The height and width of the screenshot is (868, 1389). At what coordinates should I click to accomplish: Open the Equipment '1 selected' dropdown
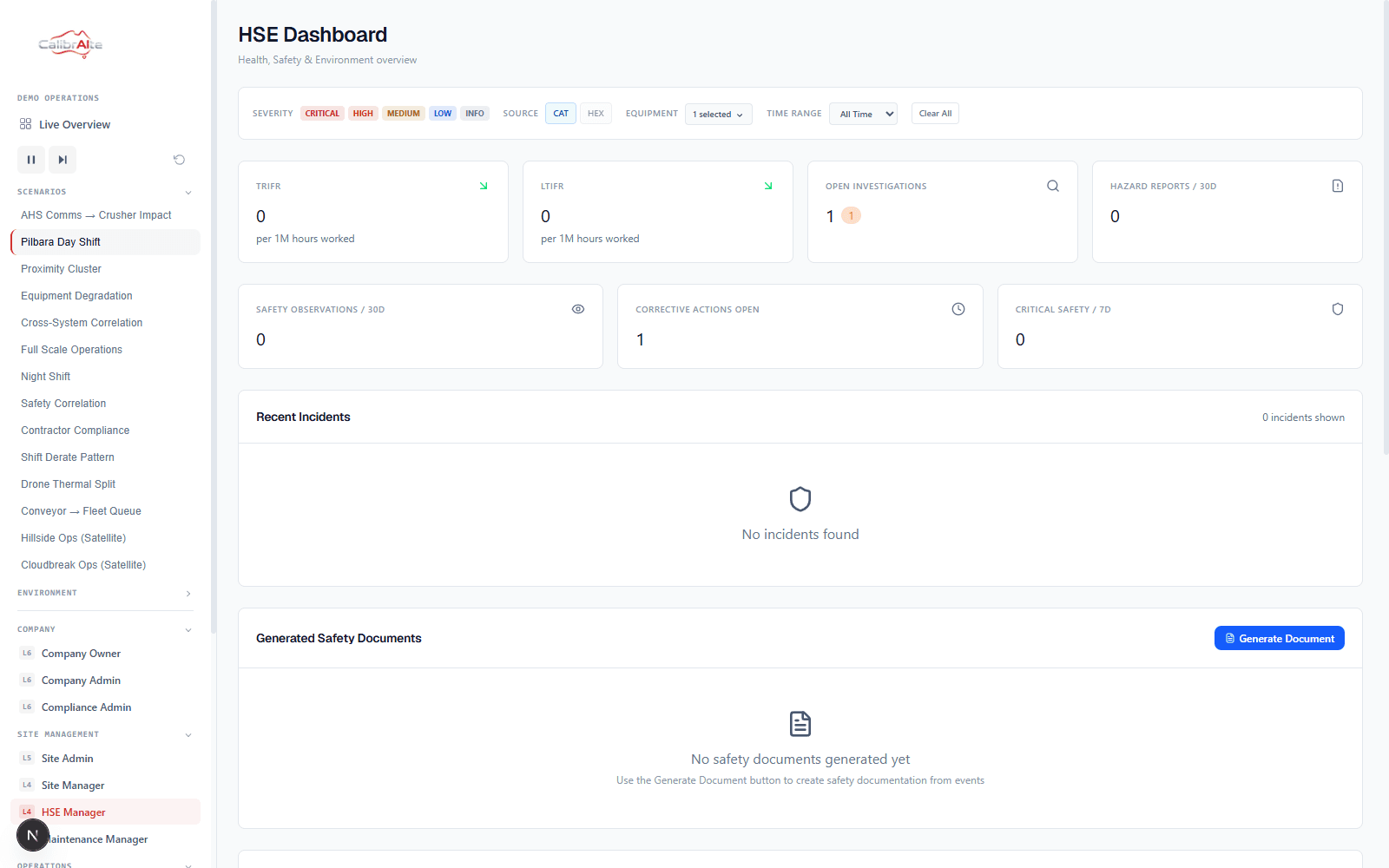[x=719, y=114]
